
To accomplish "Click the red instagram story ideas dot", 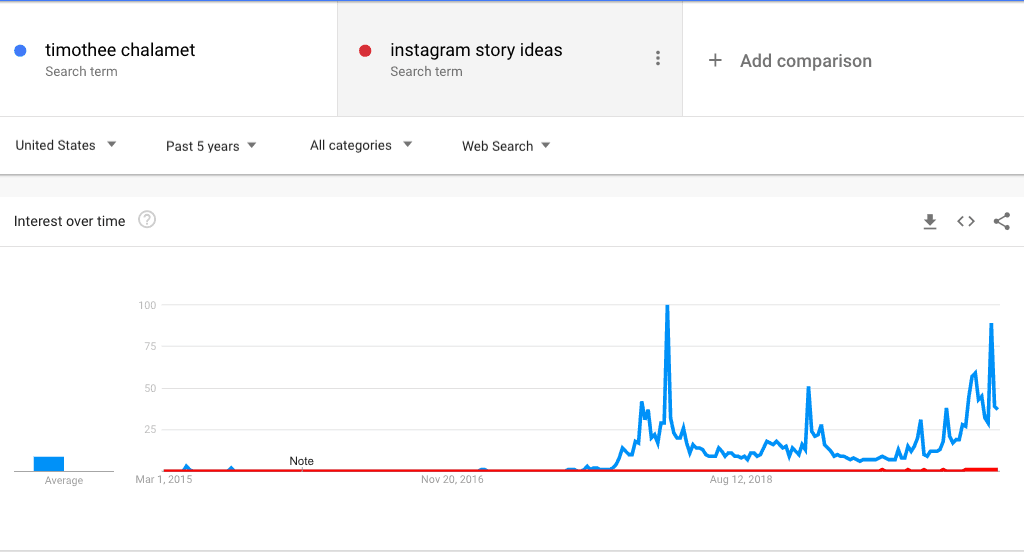I will tap(365, 50).
